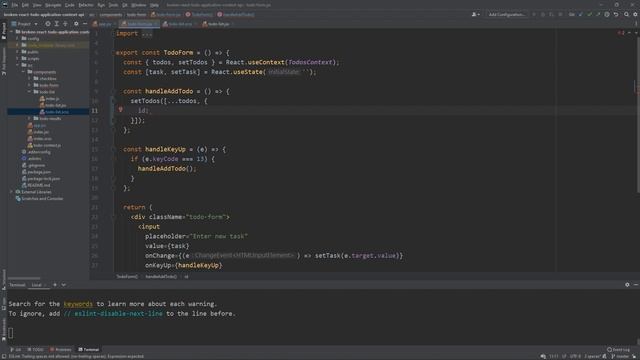Screen dimensions: 640x360
Task: Expand the External Libraries node
Action: pos(11,192)
